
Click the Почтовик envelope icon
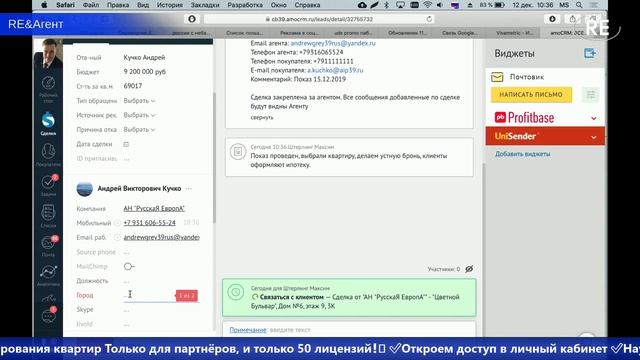point(497,77)
